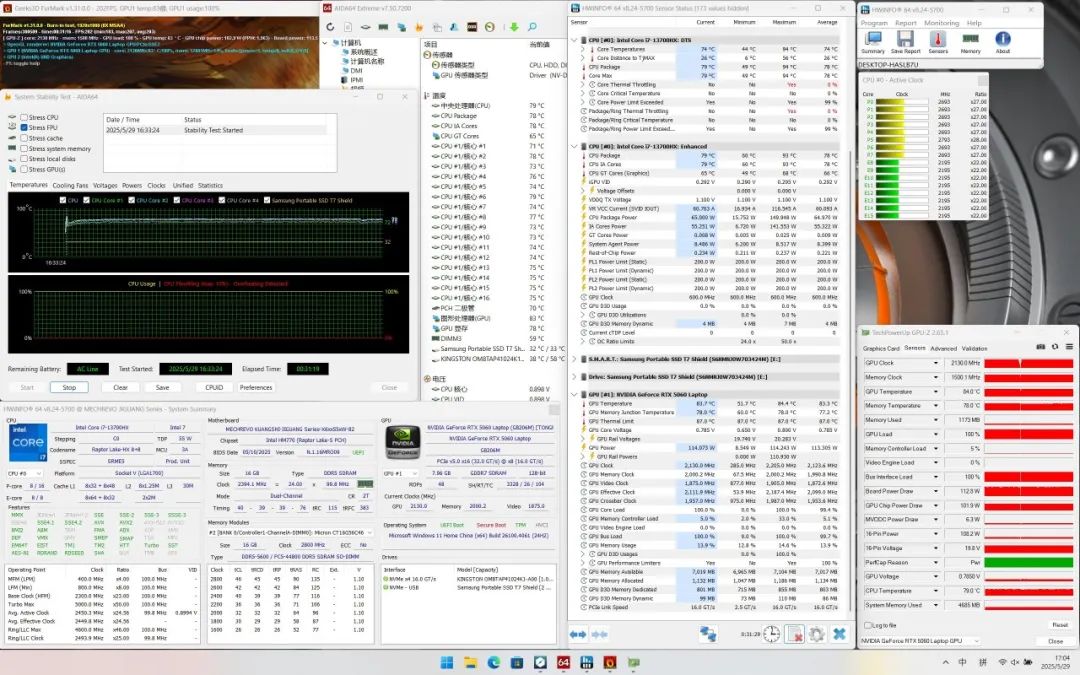Open the report page icon in AIDA64 toolbar

coord(348,27)
